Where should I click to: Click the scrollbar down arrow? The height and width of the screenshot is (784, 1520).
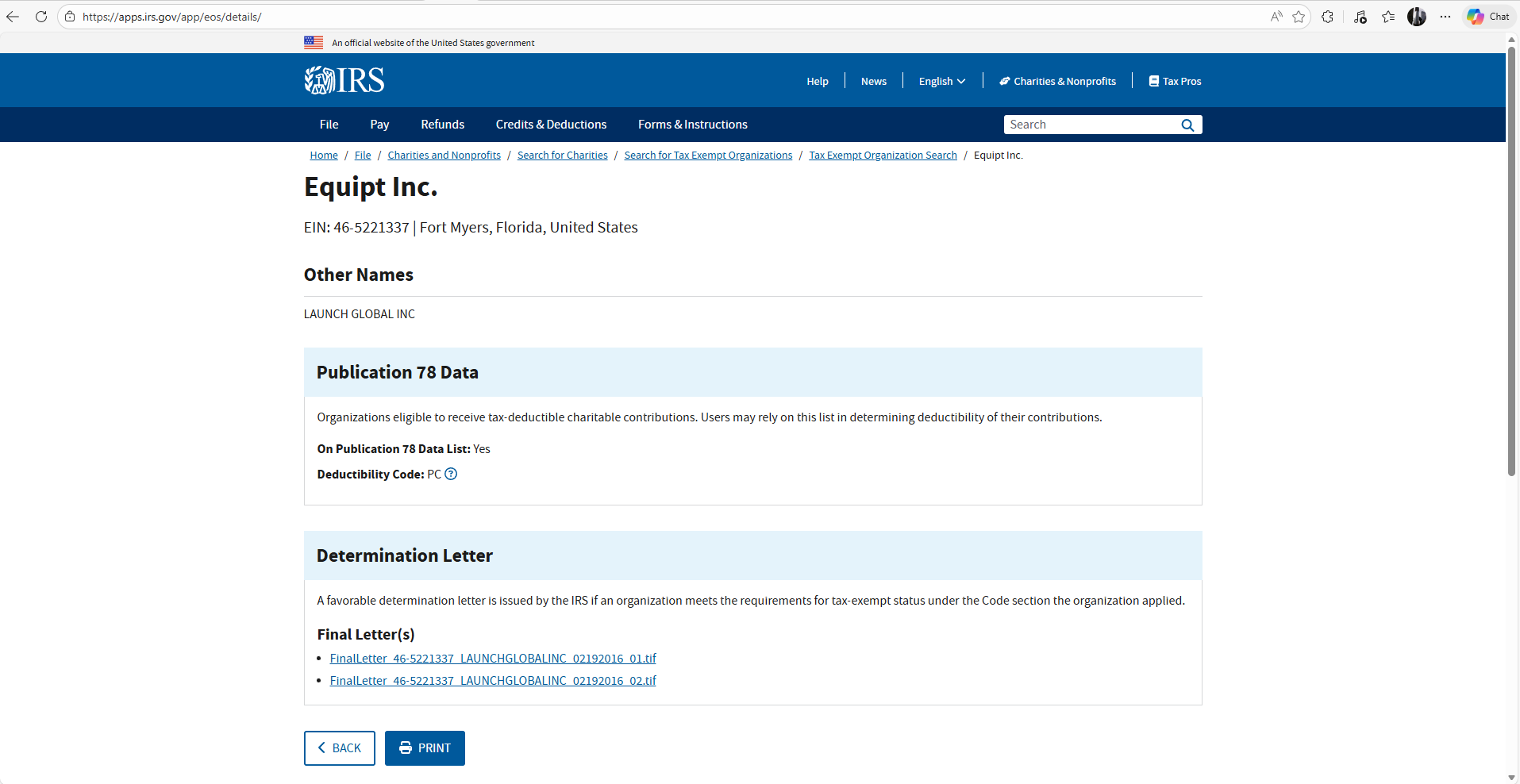1512,778
